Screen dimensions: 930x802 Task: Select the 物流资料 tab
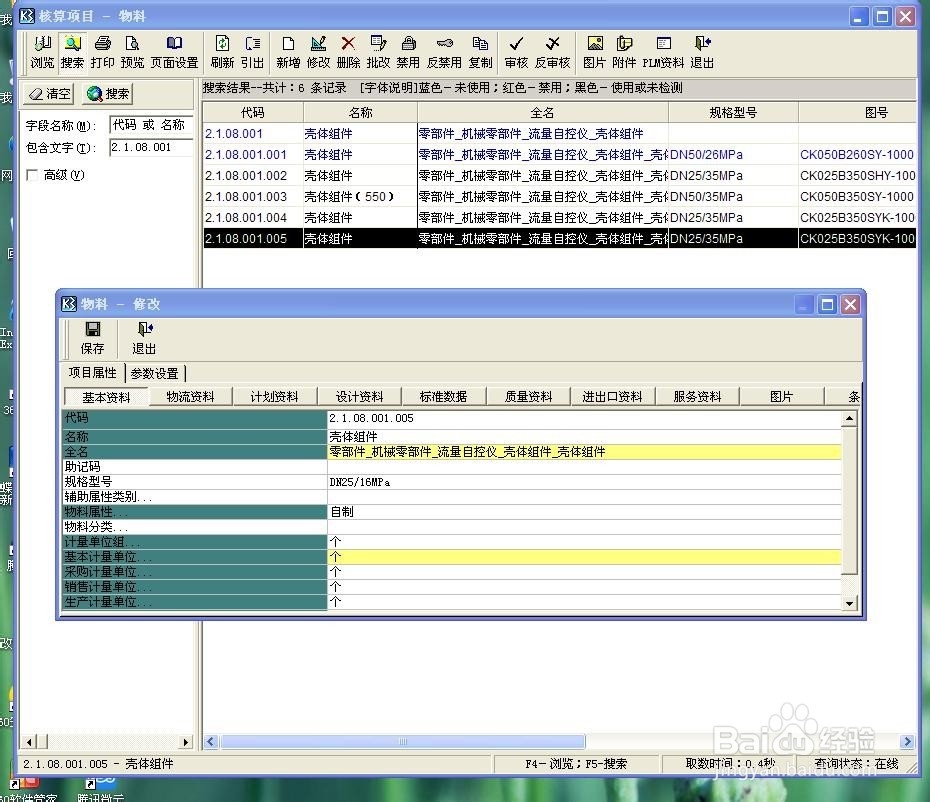190,396
